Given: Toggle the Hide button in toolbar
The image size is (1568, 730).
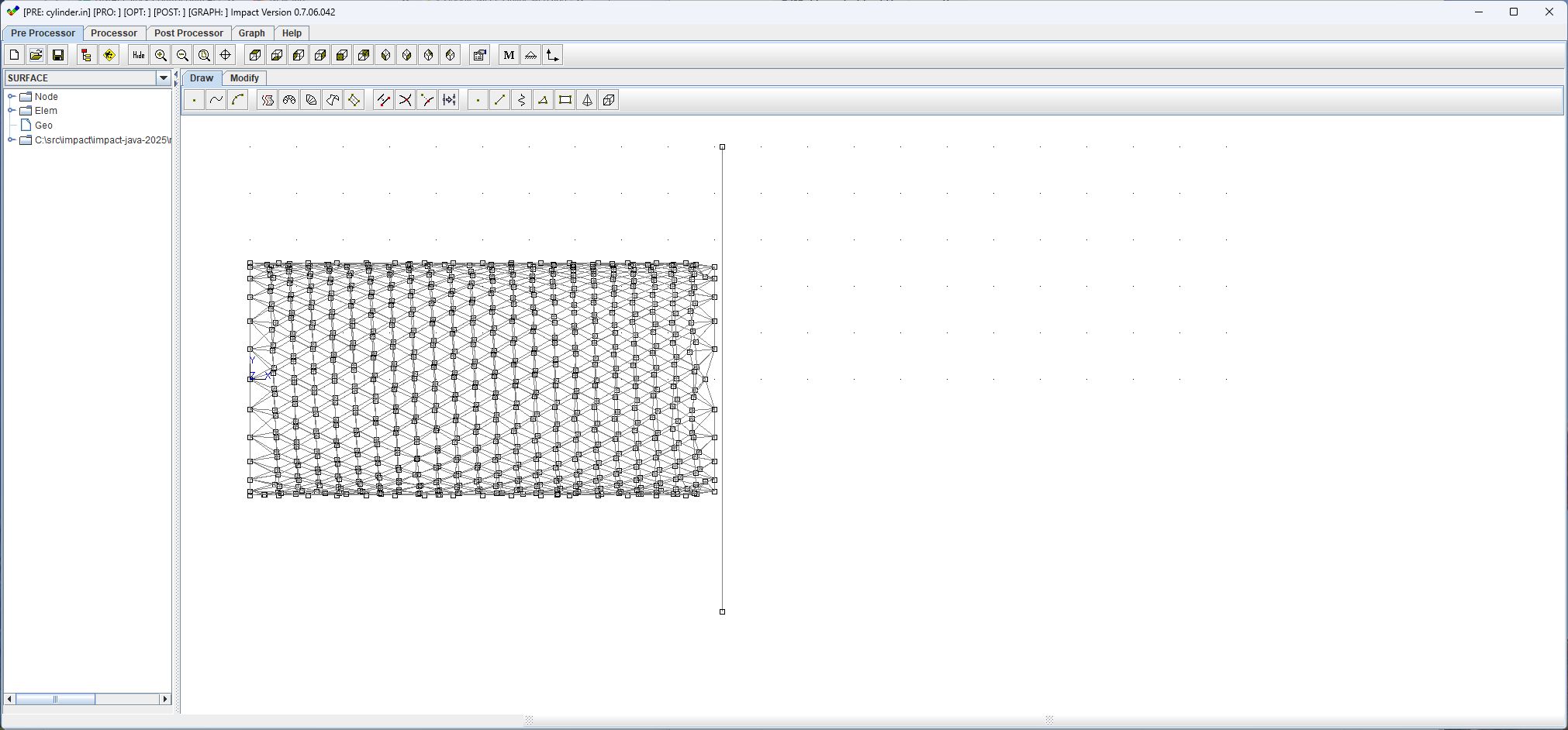Looking at the screenshot, I should tap(138, 55).
